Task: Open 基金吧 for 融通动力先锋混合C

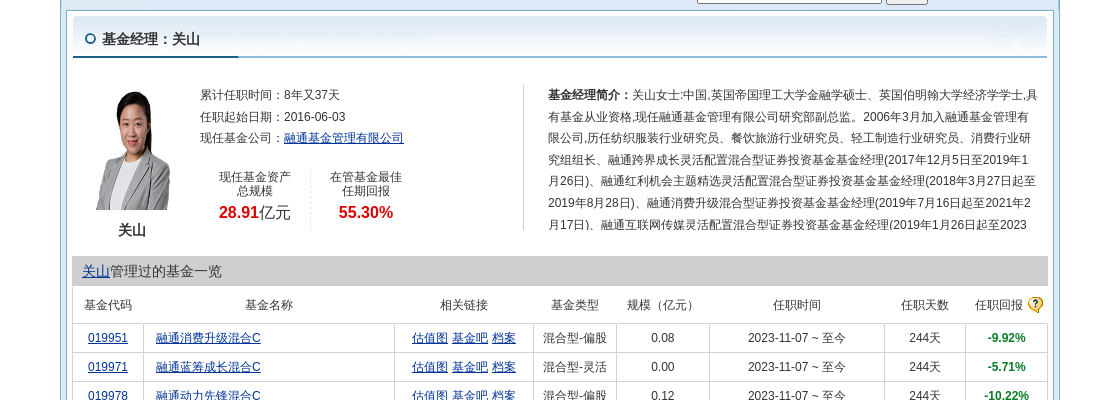Action: (469, 395)
